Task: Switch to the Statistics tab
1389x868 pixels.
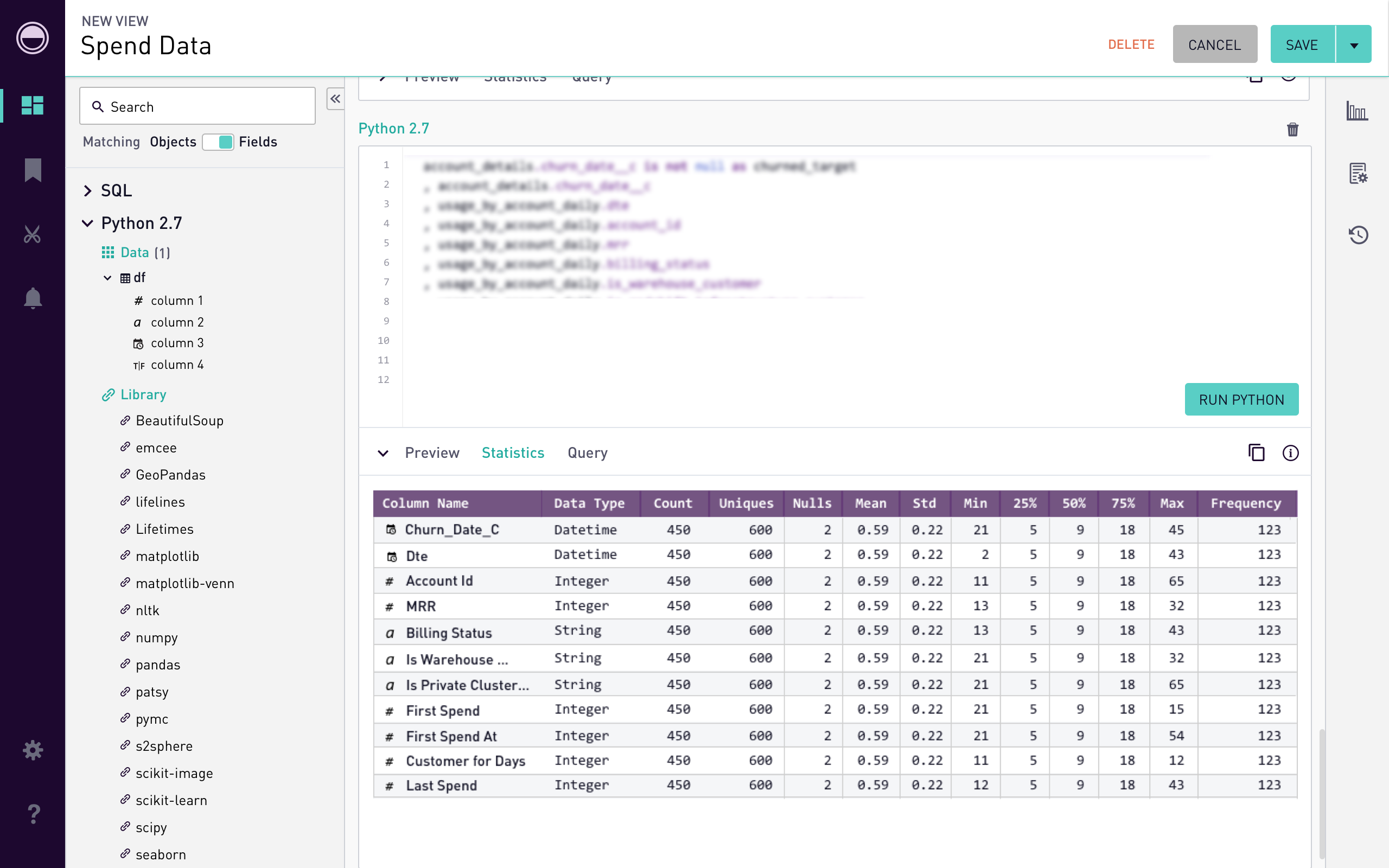Action: coord(513,453)
